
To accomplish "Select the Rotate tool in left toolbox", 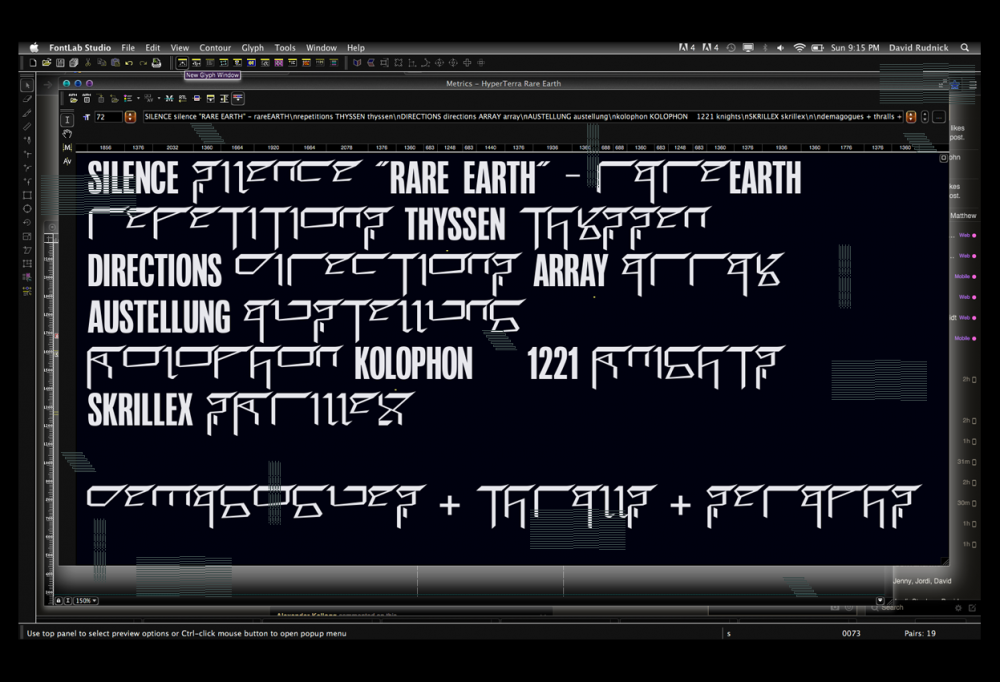I will (27, 223).
